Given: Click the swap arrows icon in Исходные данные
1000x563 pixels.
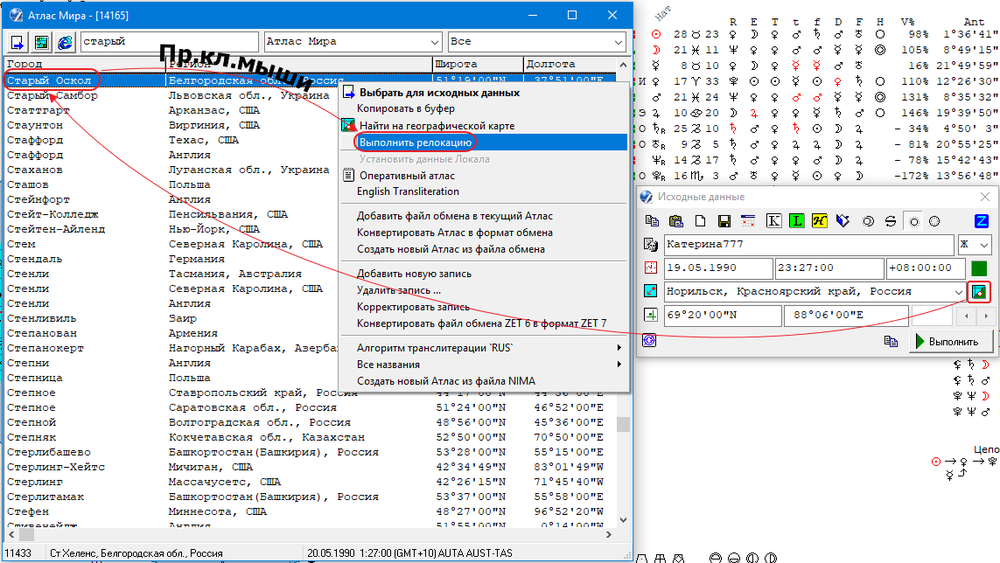Looking at the screenshot, I should (x=890, y=221).
